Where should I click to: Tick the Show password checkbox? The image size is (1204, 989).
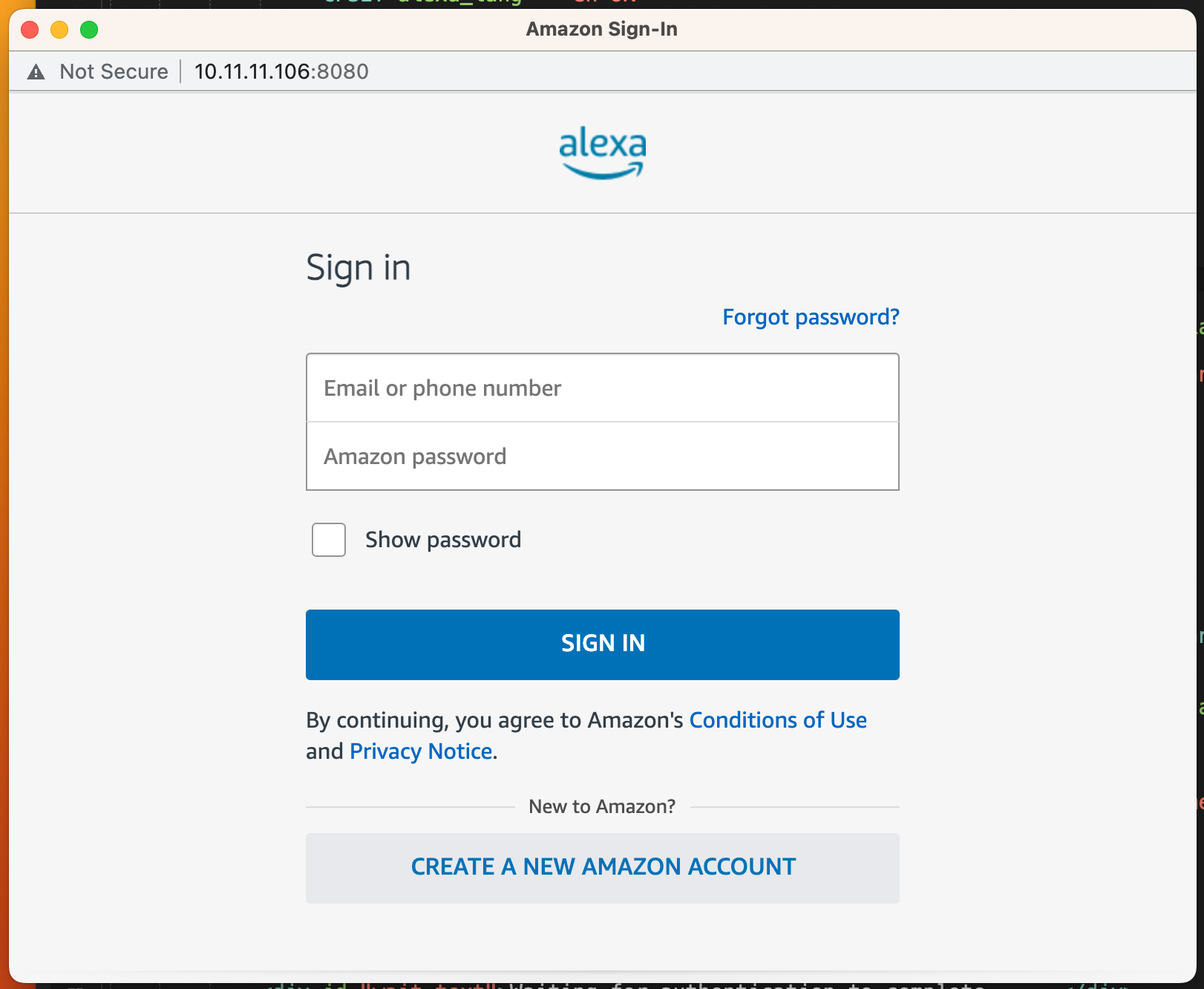point(329,540)
